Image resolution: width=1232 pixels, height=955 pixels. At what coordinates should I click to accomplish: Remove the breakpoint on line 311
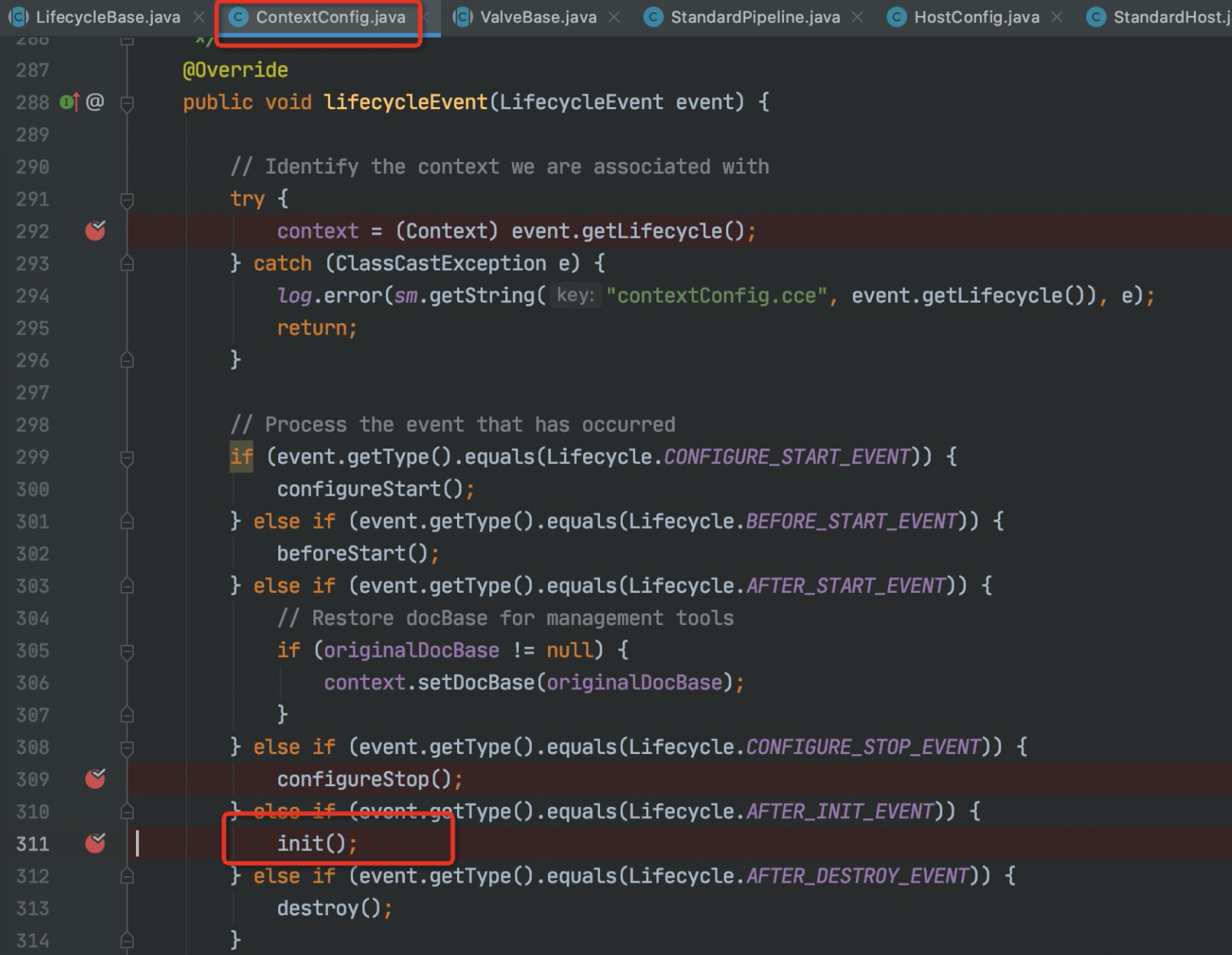[96, 843]
